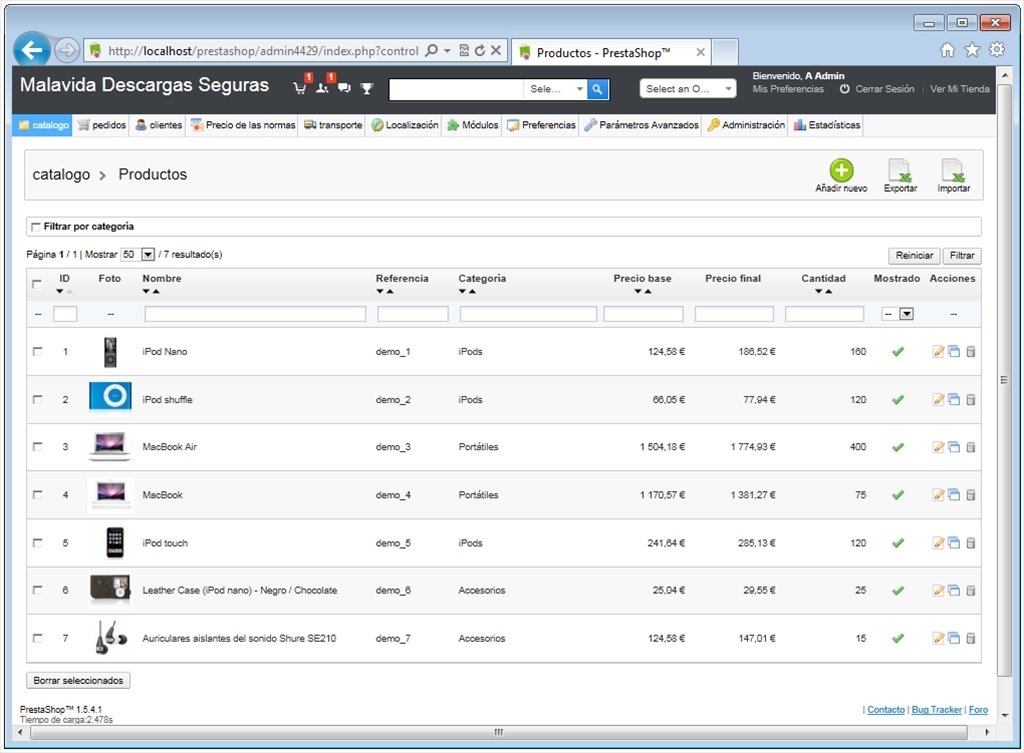Open the shopping cart notification icon
The image size is (1024, 753).
[x=300, y=88]
